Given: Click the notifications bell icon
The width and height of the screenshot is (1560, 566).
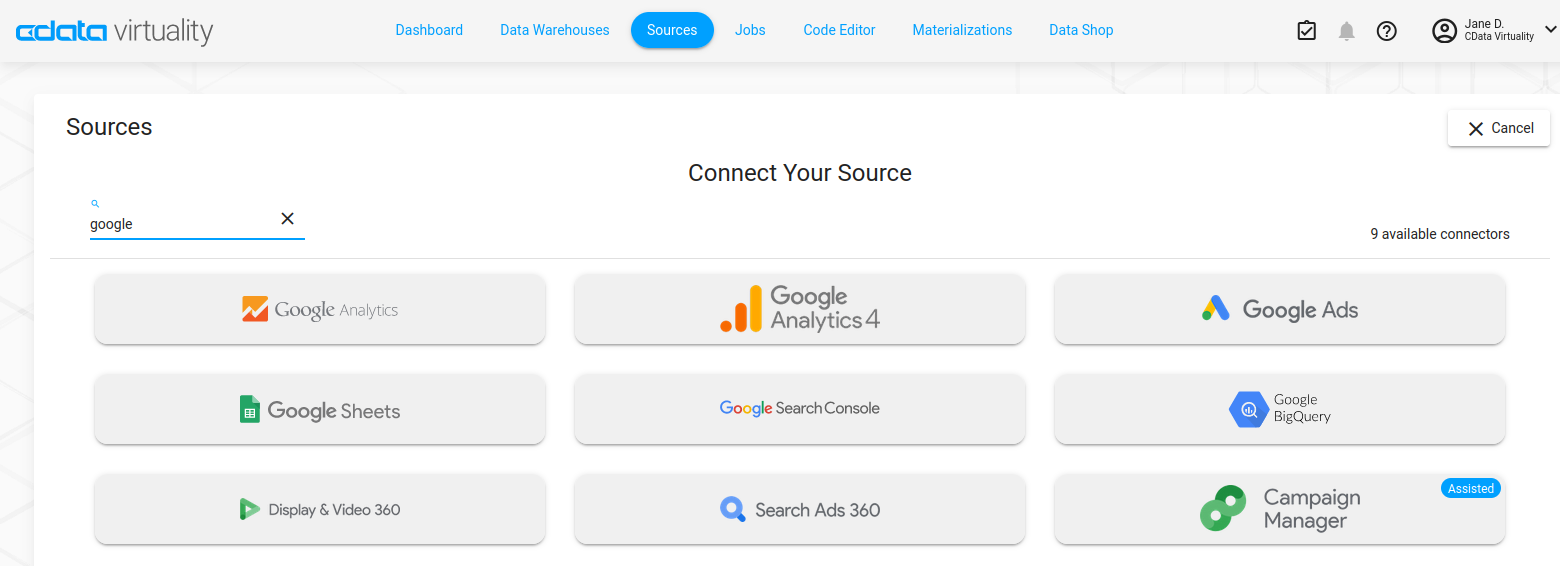Looking at the screenshot, I should click(x=1347, y=31).
